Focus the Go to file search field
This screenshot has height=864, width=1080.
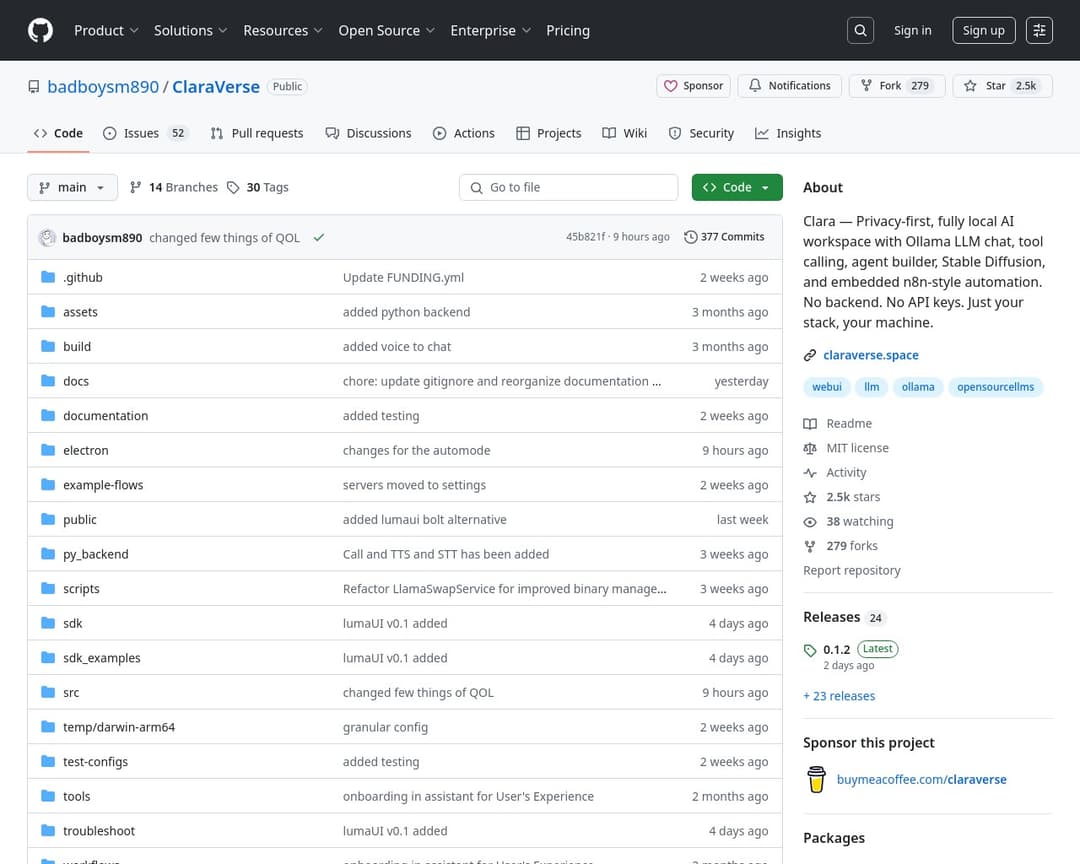[568, 187]
